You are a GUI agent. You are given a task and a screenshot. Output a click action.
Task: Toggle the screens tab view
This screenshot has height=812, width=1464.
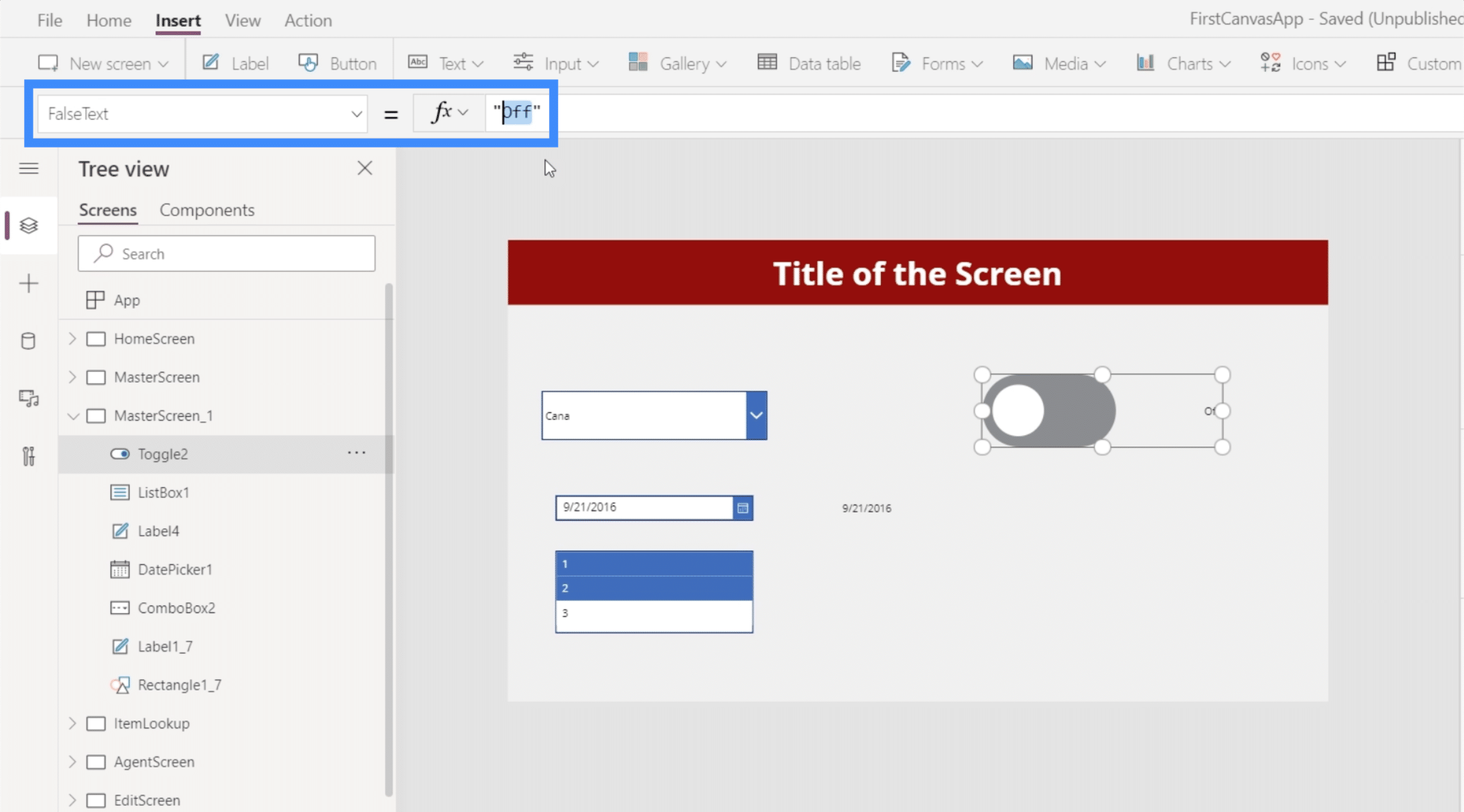[x=107, y=209]
